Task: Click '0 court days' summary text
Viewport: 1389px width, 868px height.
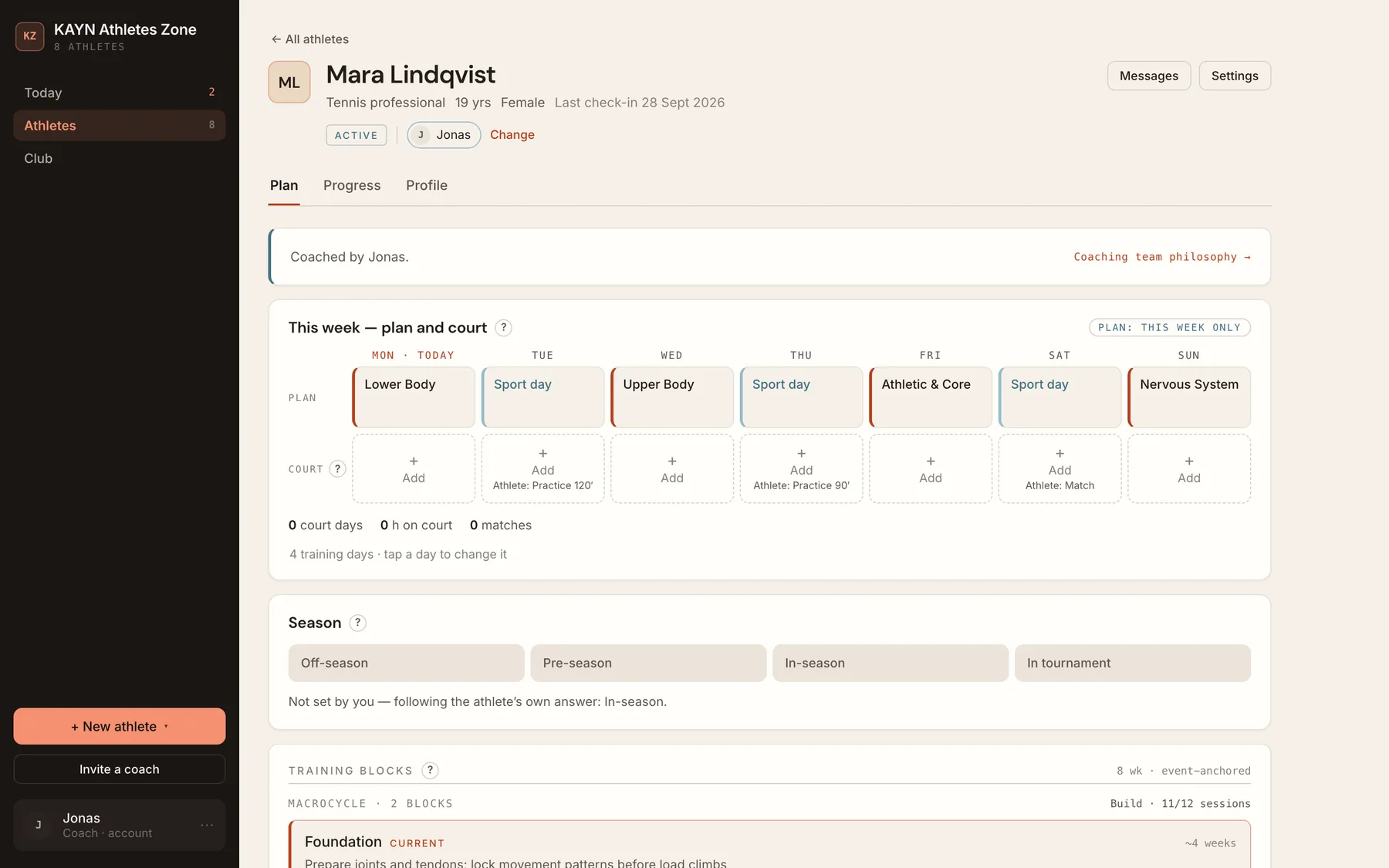Action: pyautogui.click(x=326, y=525)
